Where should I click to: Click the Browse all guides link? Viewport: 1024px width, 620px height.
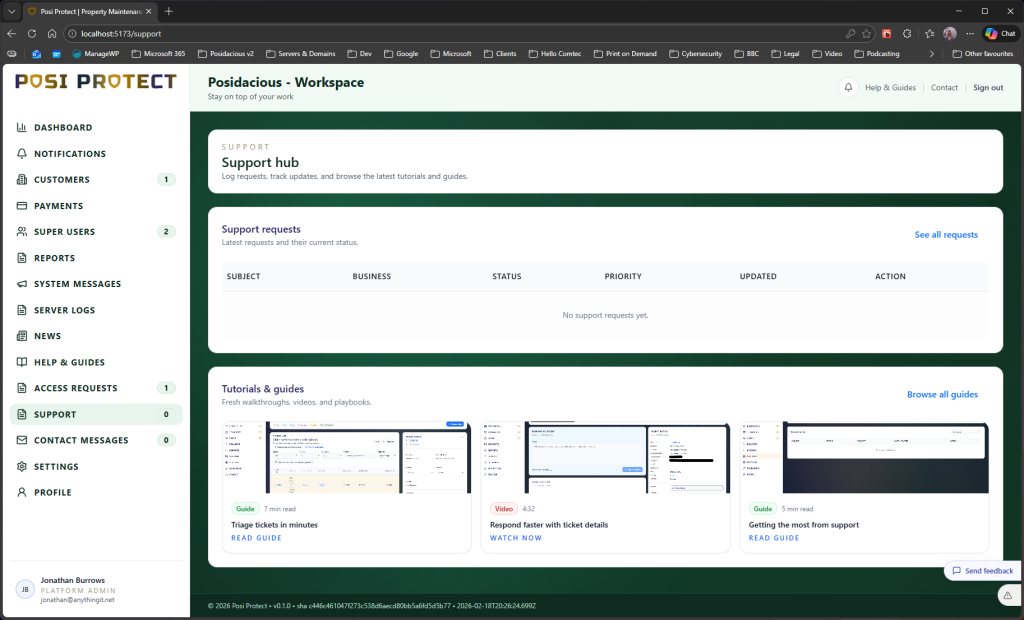point(942,395)
